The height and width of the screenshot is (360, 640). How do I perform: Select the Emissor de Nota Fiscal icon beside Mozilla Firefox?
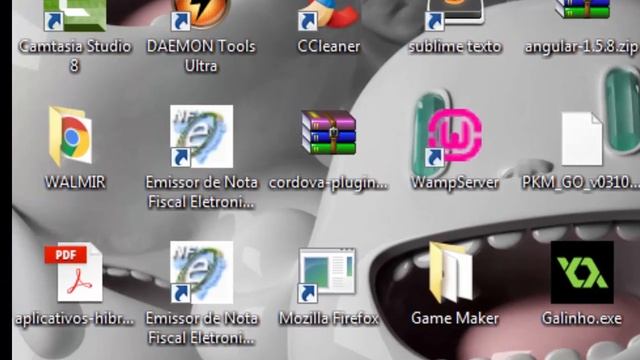pos(202,272)
